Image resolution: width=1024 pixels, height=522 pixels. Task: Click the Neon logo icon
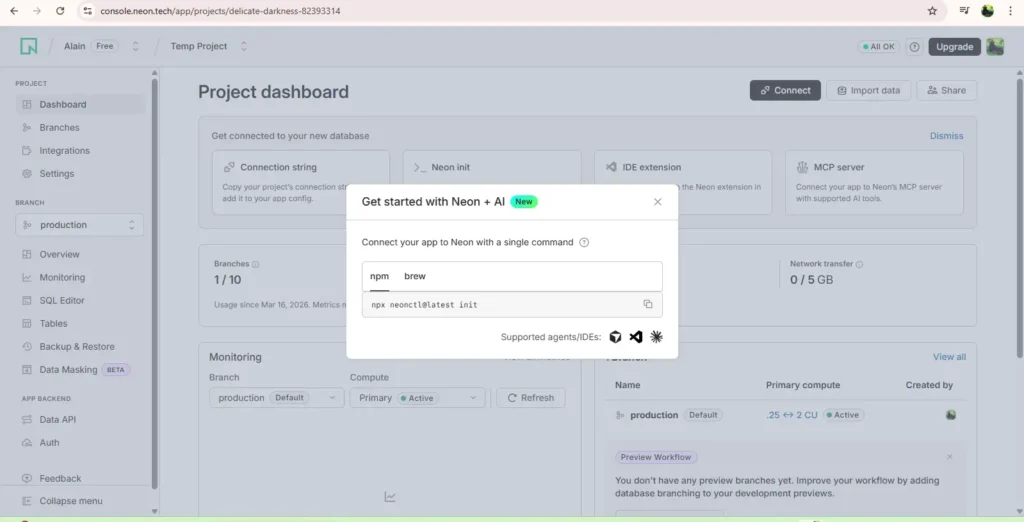pyautogui.click(x=28, y=46)
